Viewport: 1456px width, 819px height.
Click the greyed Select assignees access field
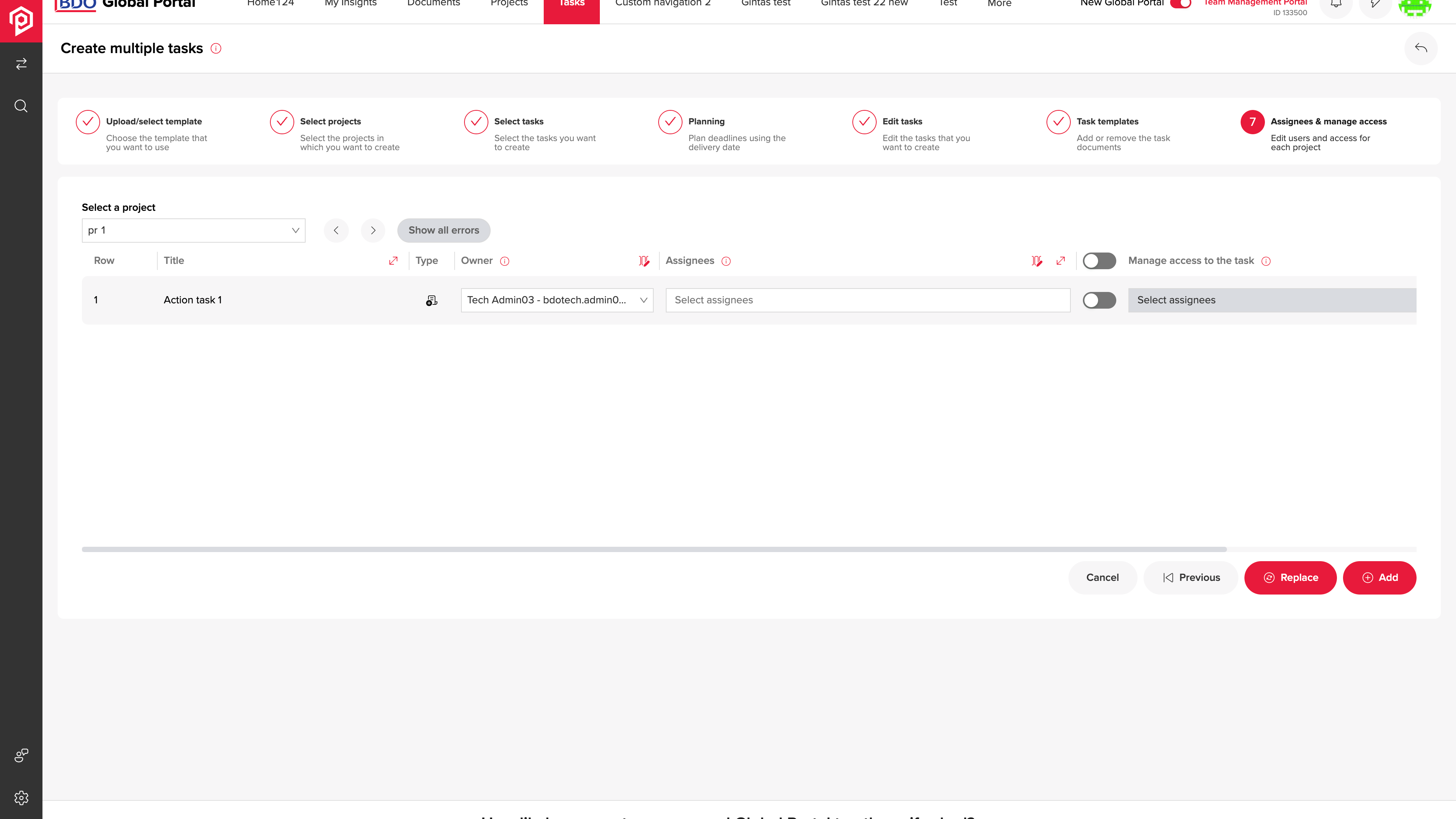(x=1272, y=300)
